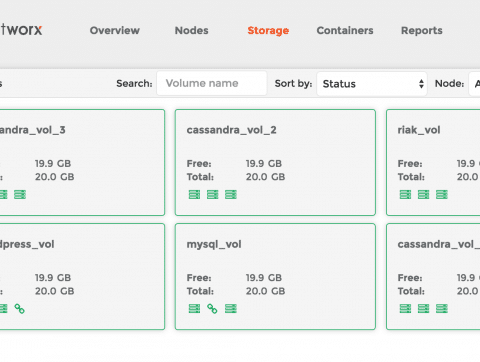Click rightmost server icon in cassandra_vol_3 card

pos(20,194)
